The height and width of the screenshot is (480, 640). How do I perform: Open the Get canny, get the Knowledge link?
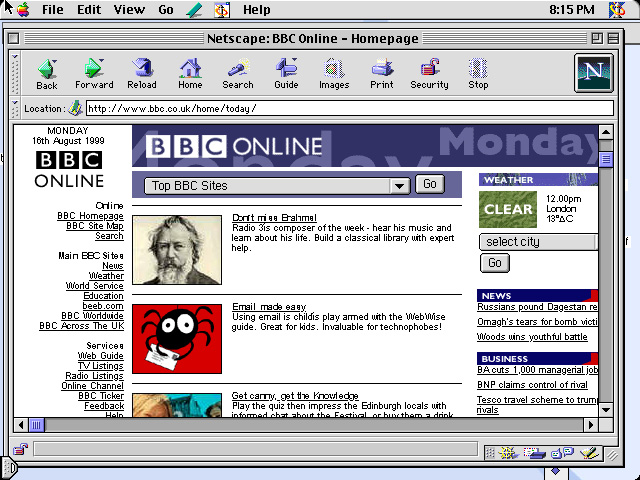(x=295, y=396)
